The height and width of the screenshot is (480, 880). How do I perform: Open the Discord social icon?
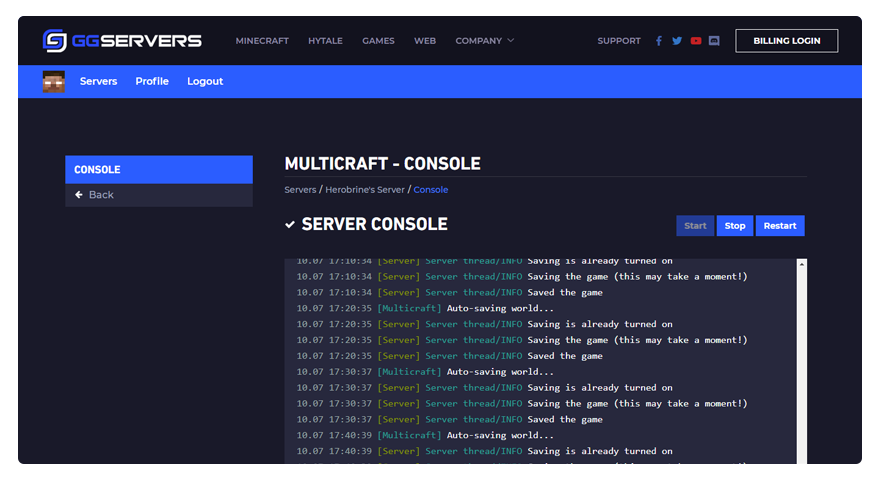coord(714,40)
